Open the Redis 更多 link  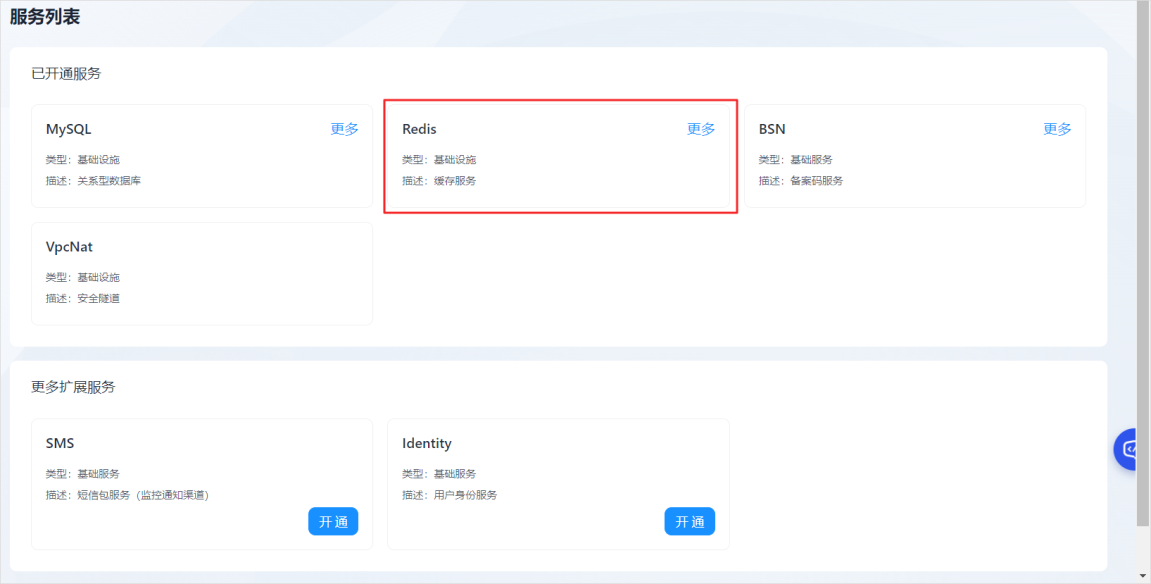point(701,129)
